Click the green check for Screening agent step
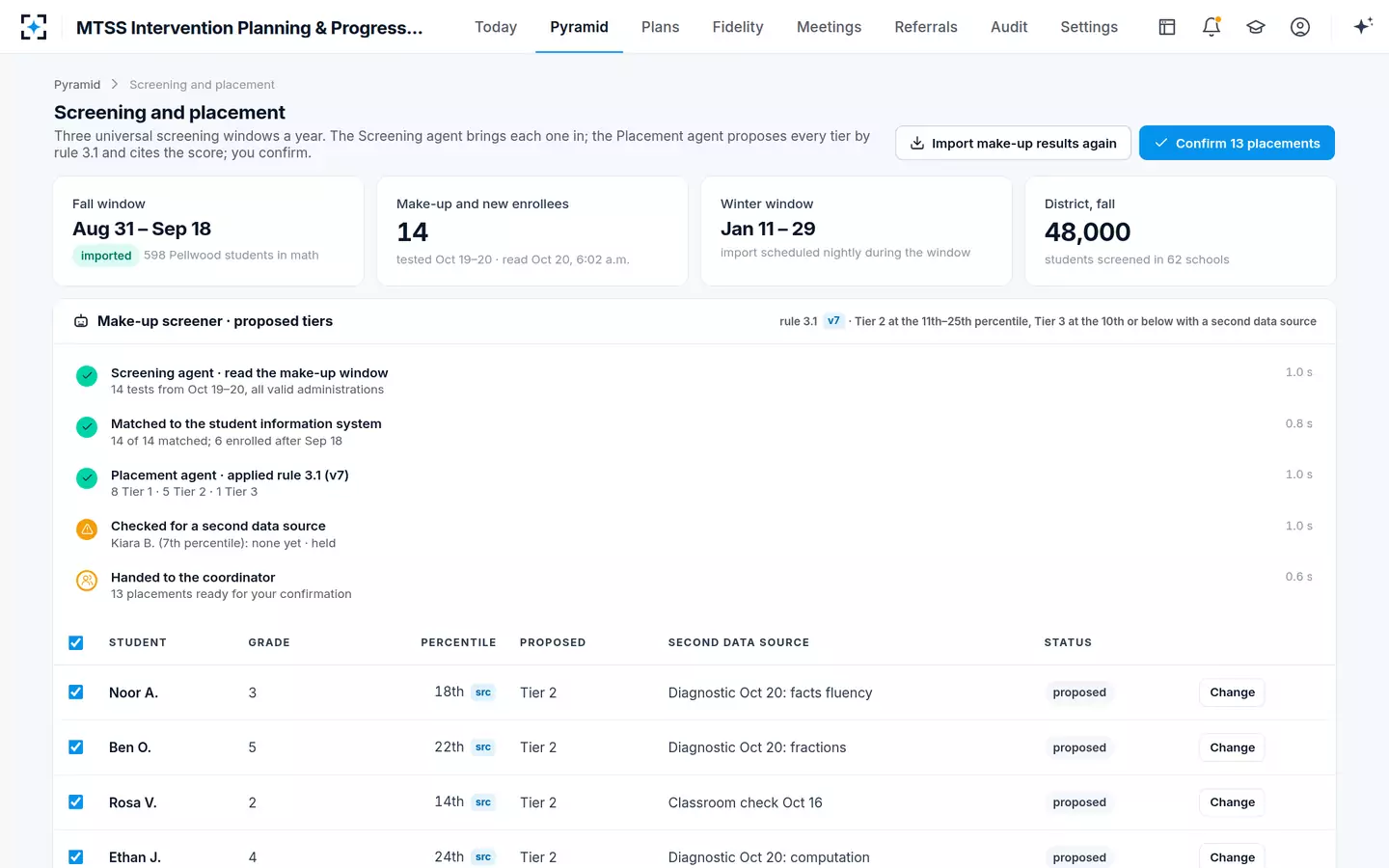 tap(87, 376)
